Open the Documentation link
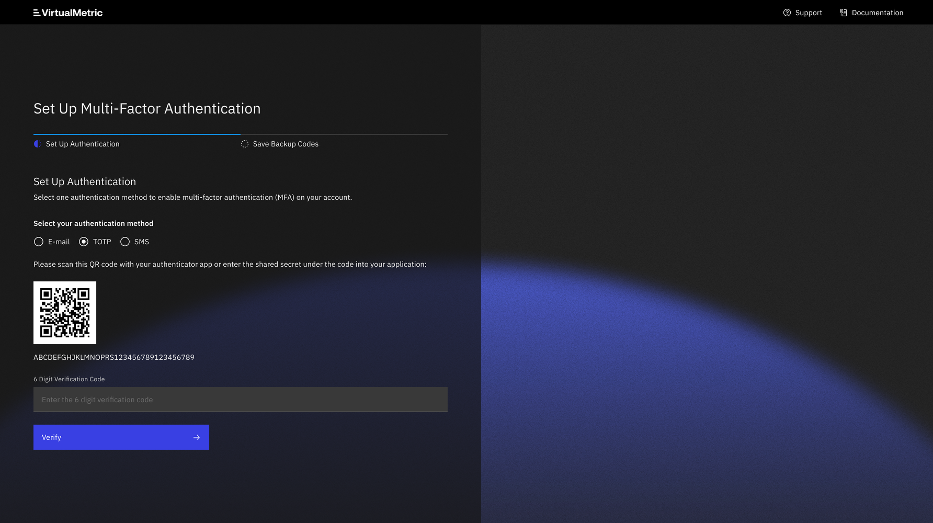Viewport: 933px width, 523px height. click(871, 12)
